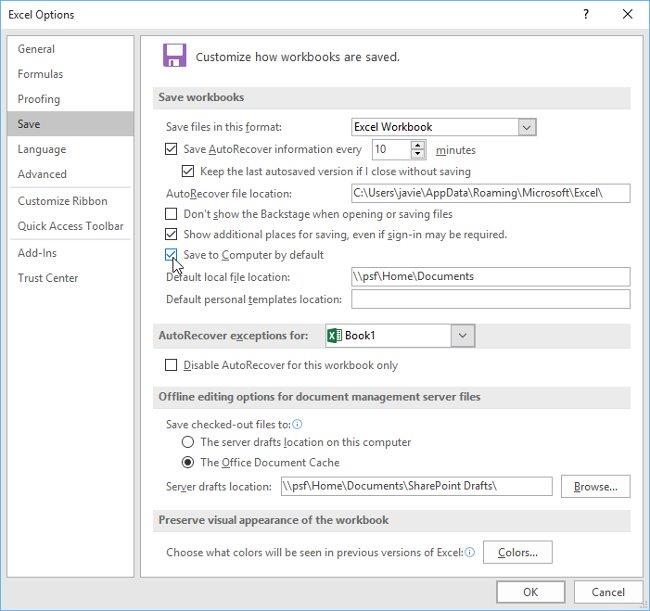The image size is (650, 611).
Task: Uncheck Save to Computer by default
Action: (x=171, y=255)
